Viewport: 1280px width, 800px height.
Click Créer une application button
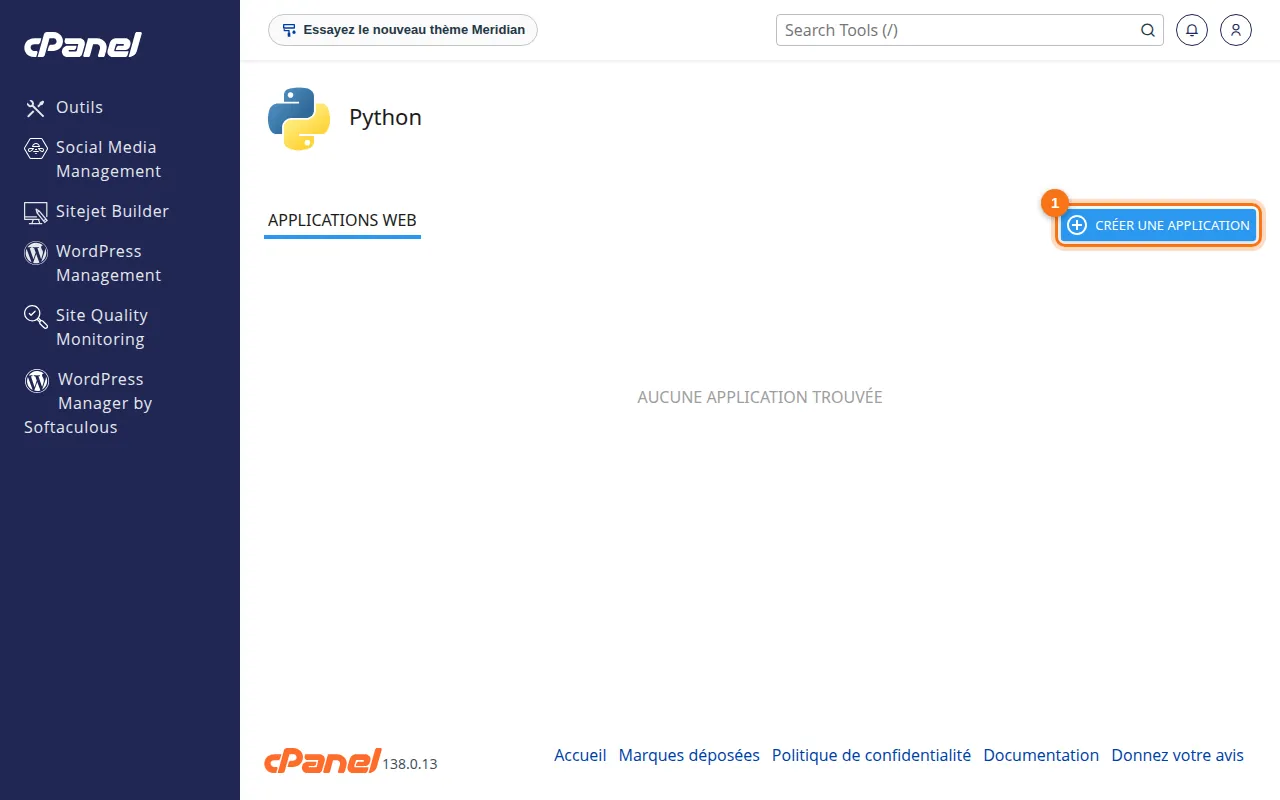[x=1158, y=225]
